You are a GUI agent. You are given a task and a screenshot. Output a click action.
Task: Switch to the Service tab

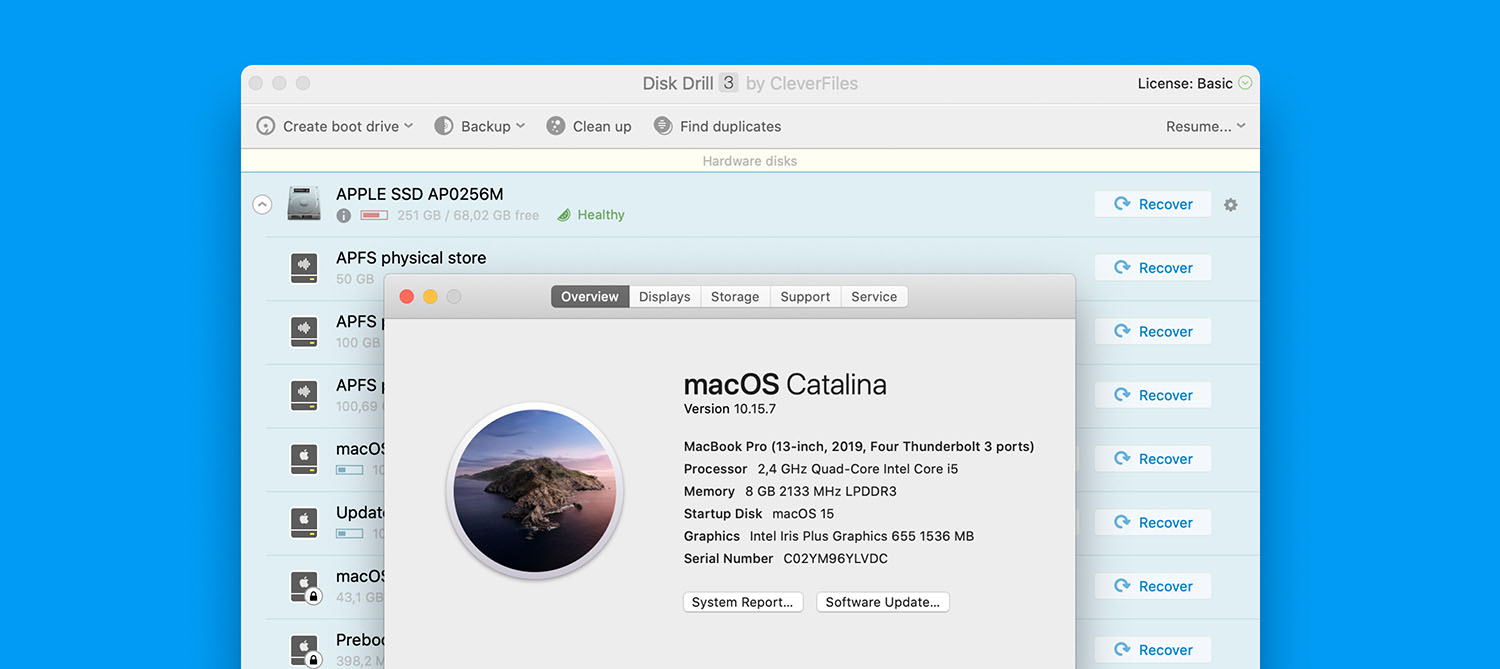pos(874,297)
